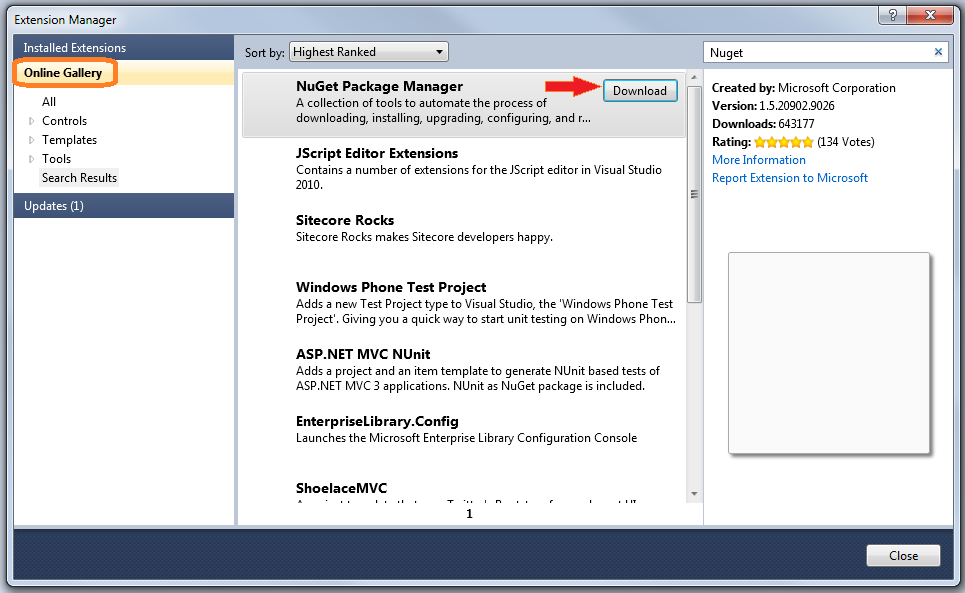This screenshot has height=593, width=965.
Task: Select the Templates category label
Action: point(70,140)
